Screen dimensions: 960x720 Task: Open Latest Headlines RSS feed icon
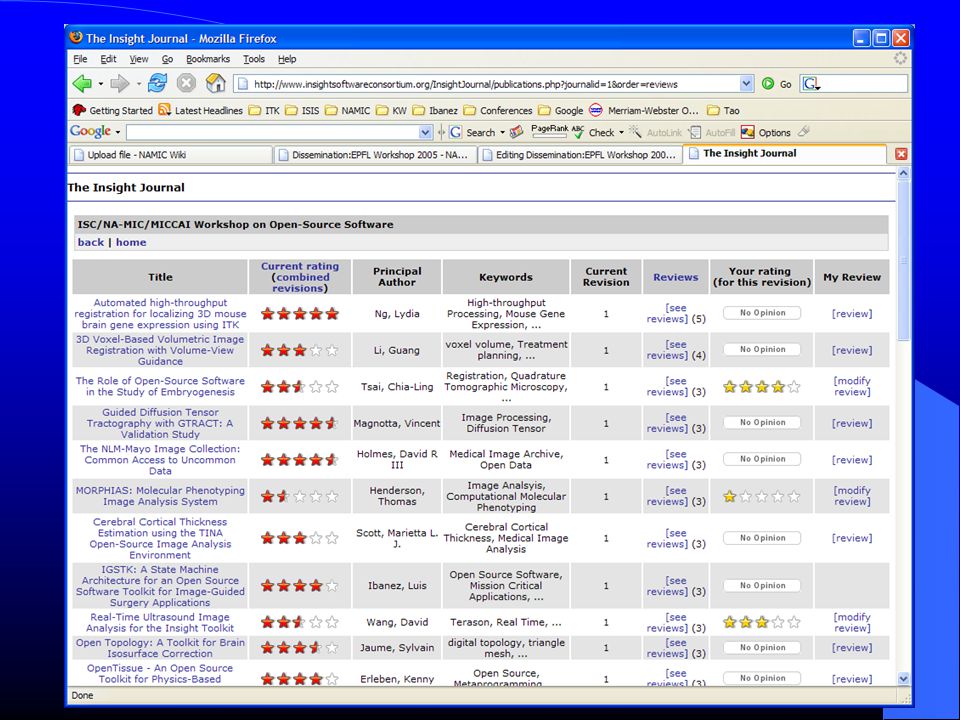pos(164,110)
